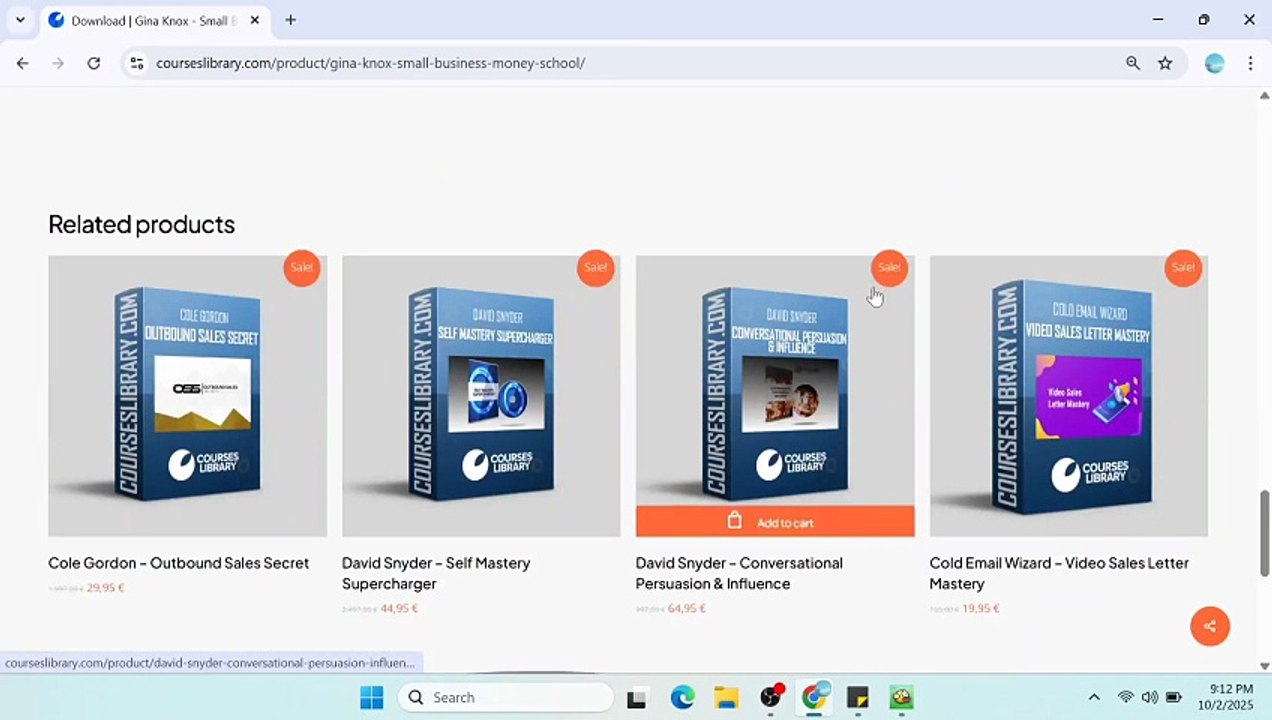The image size is (1272, 720).
Task: Click the Sale badge on Conversational Persuasion
Action: [x=889, y=268]
